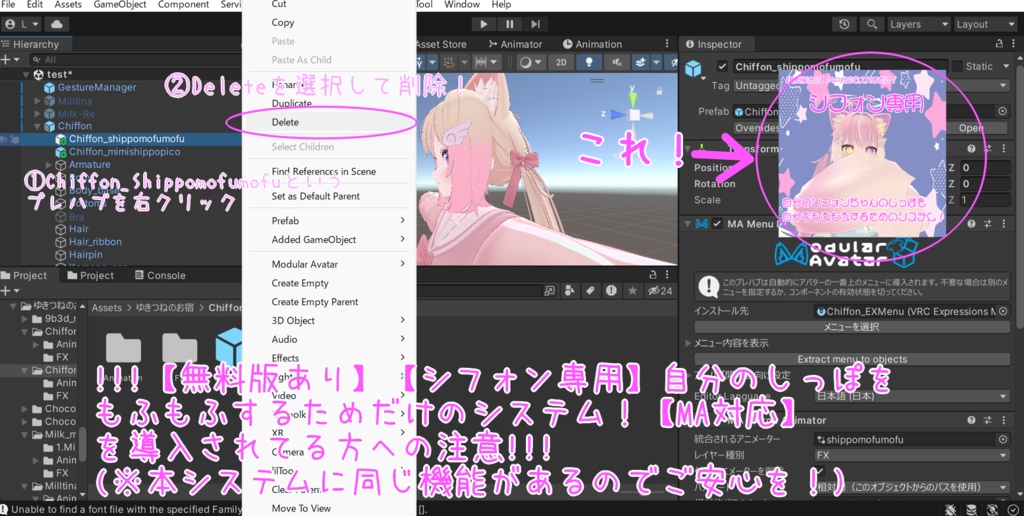Open Transform component three-dot menu

pyautogui.click(x=1005, y=149)
